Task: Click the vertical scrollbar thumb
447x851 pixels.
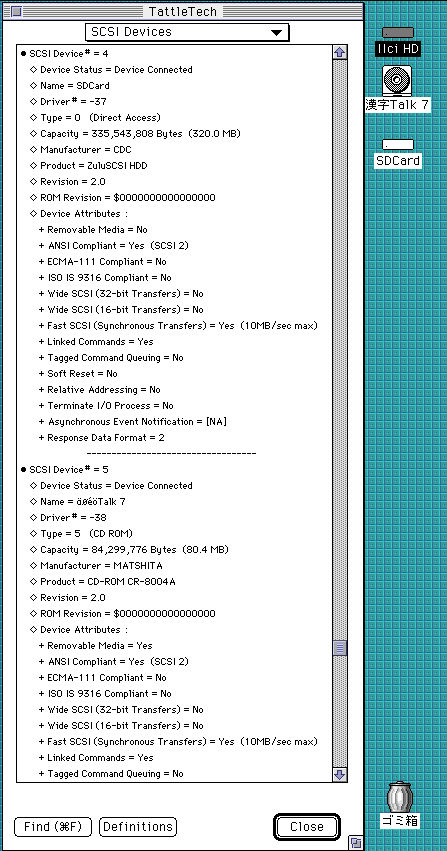Action: 340,648
